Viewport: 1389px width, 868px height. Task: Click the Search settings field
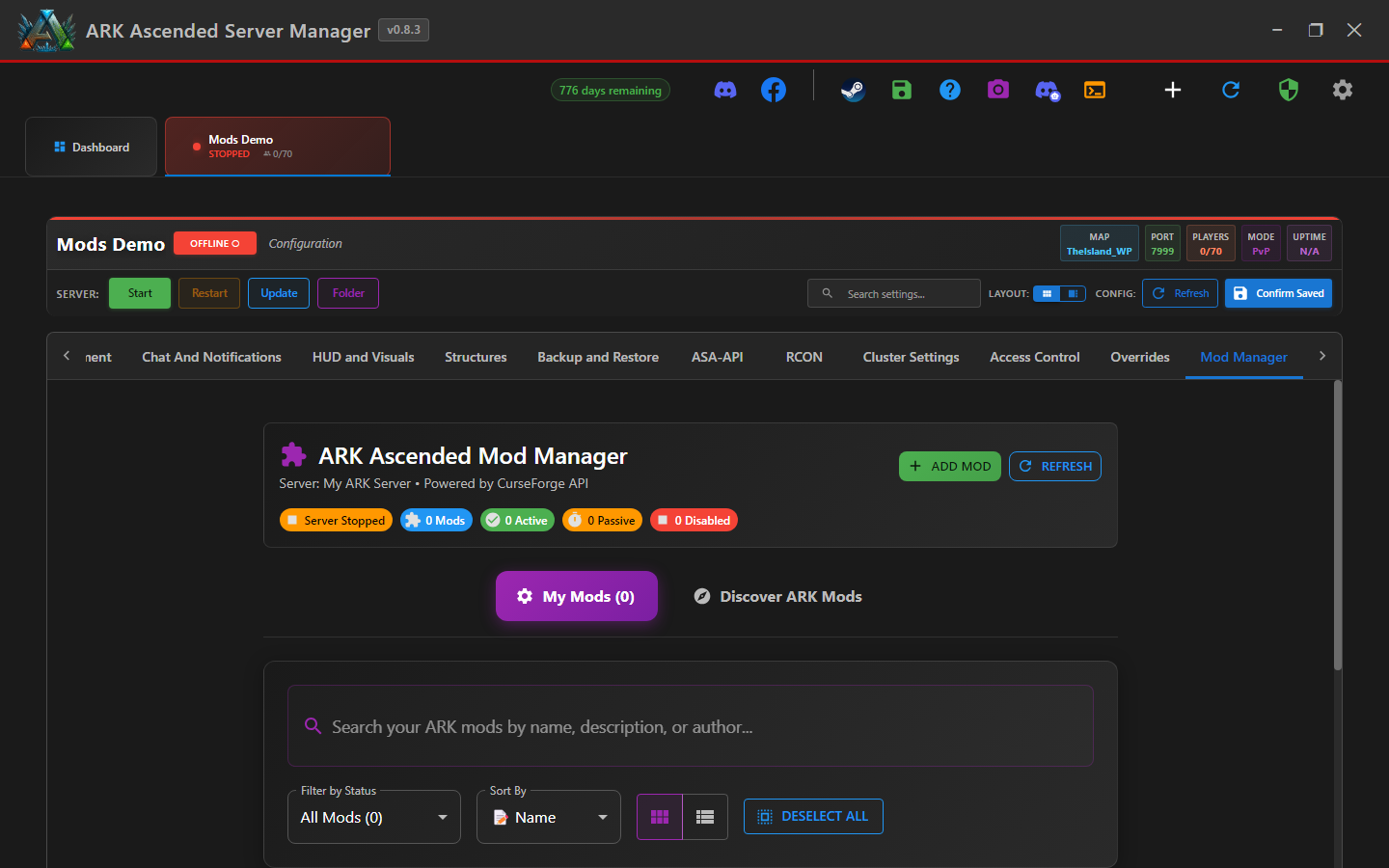[x=894, y=293]
